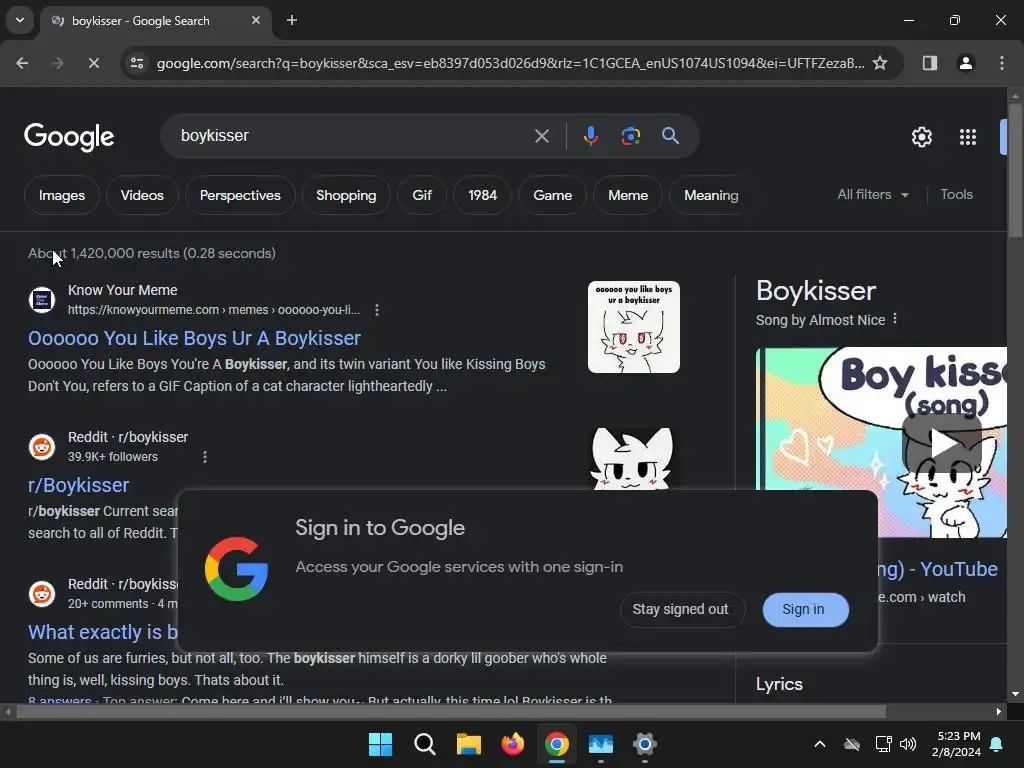Open Oooooo You Like Boys Ur A Boykisser link
Screen dimensions: 1024x768
point(194,338)
